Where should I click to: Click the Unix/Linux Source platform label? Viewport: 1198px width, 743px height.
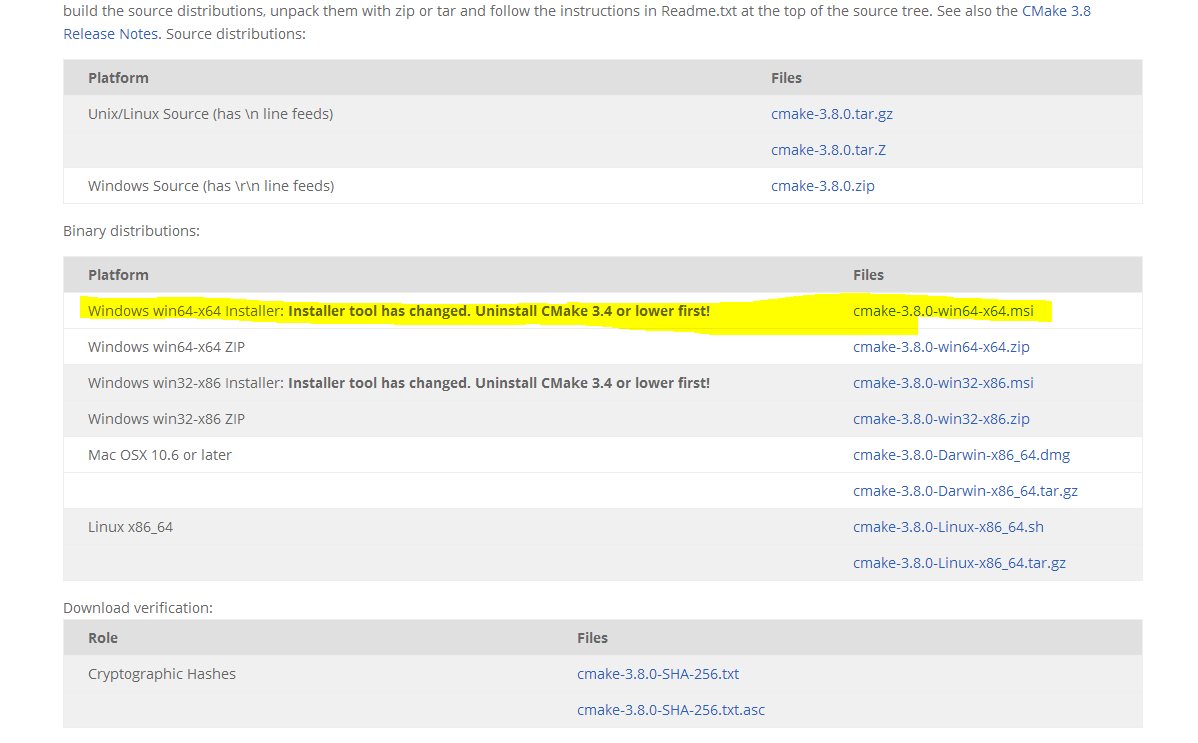click(210, 114)
